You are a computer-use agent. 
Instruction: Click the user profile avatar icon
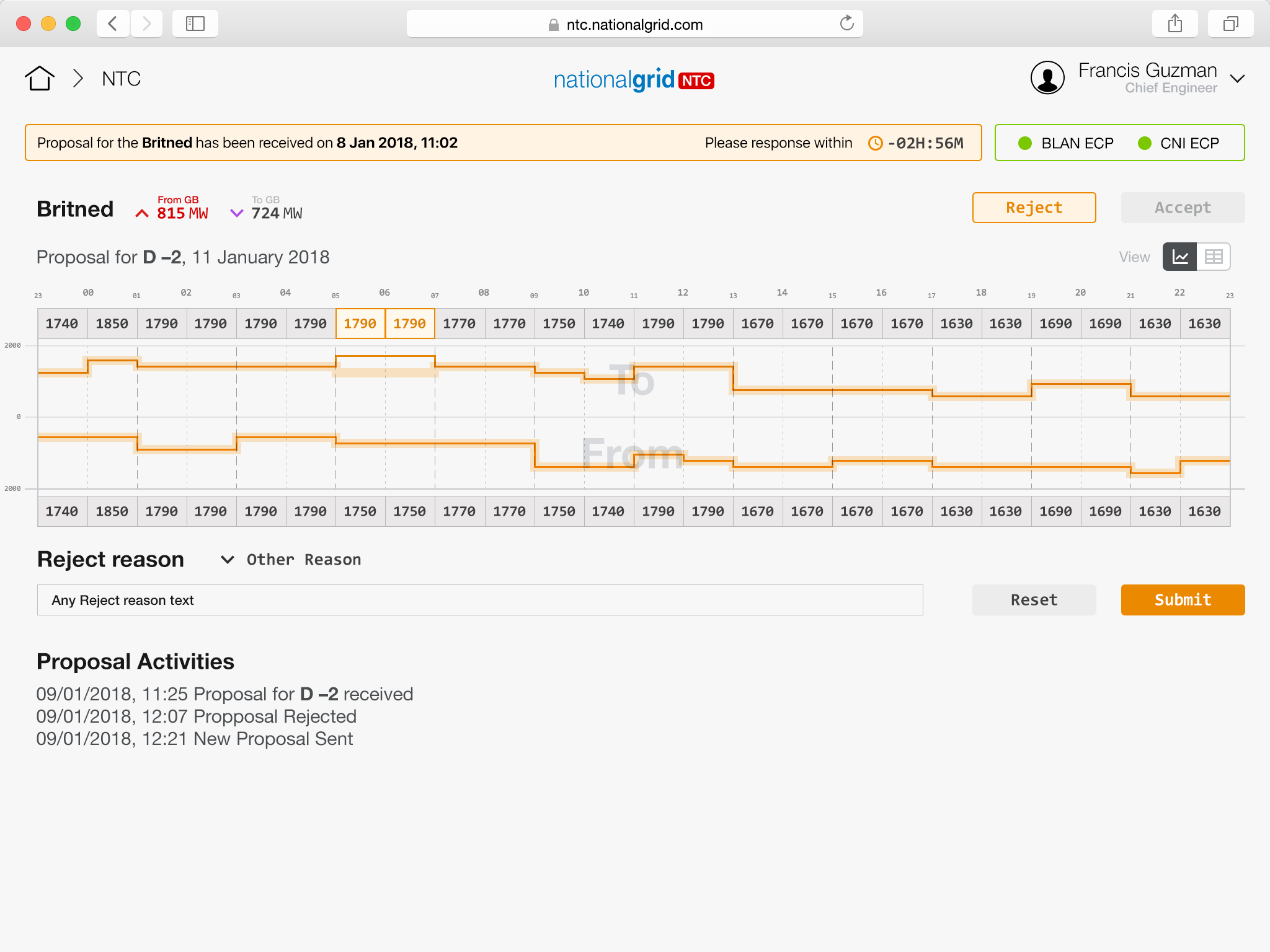[x=1047, y=79]
